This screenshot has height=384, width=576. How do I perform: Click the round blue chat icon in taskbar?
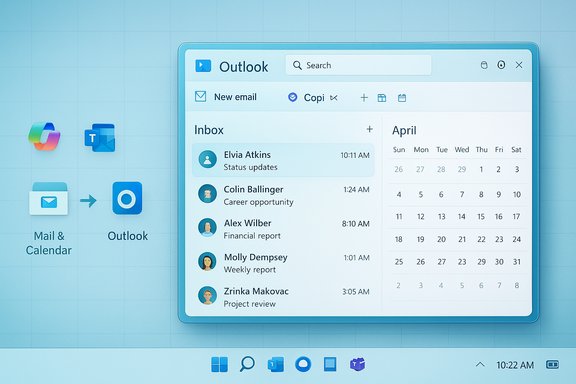pyautogui.click(x=303, y=365)
